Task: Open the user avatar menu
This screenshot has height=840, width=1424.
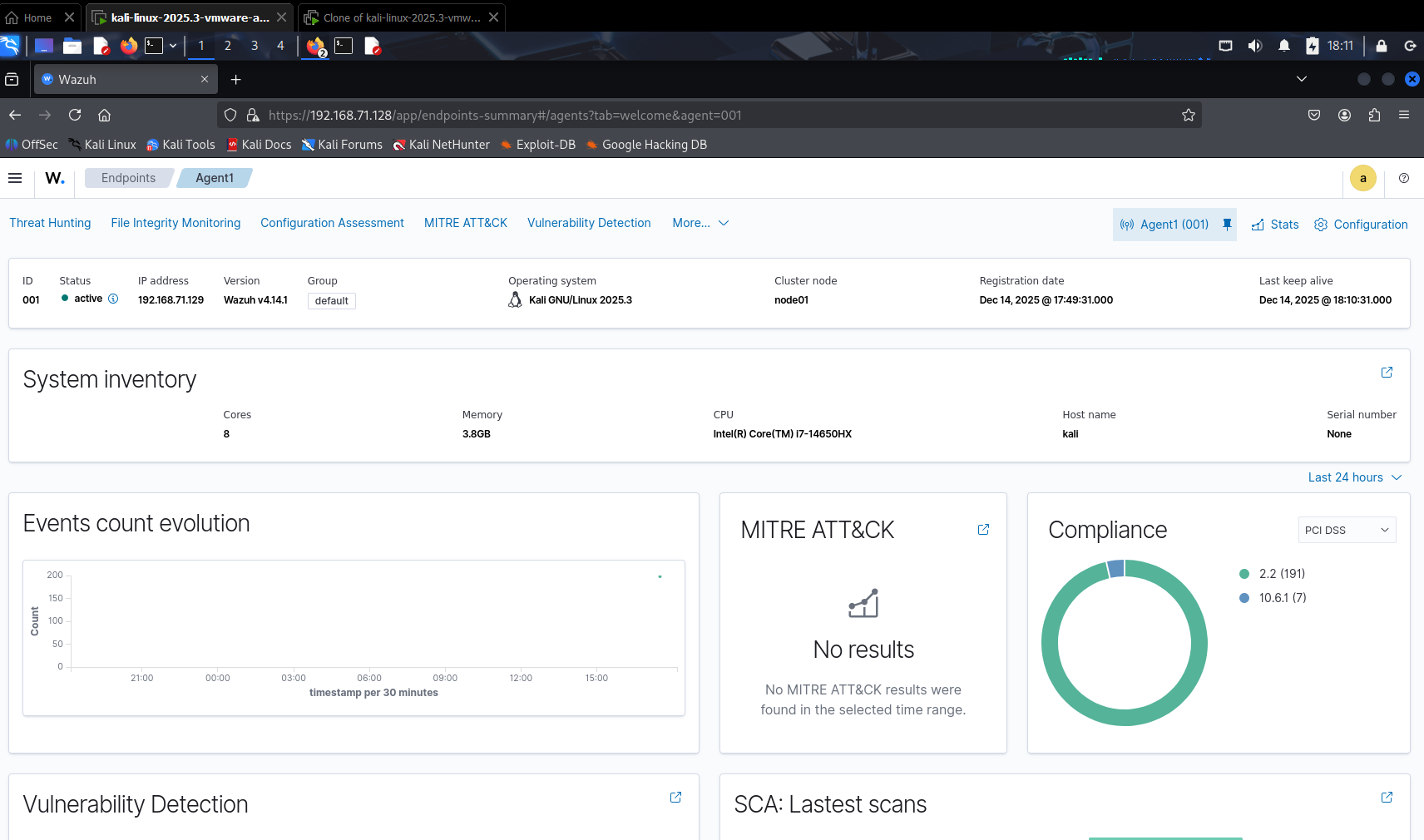Action: [x=1362, y=178]
